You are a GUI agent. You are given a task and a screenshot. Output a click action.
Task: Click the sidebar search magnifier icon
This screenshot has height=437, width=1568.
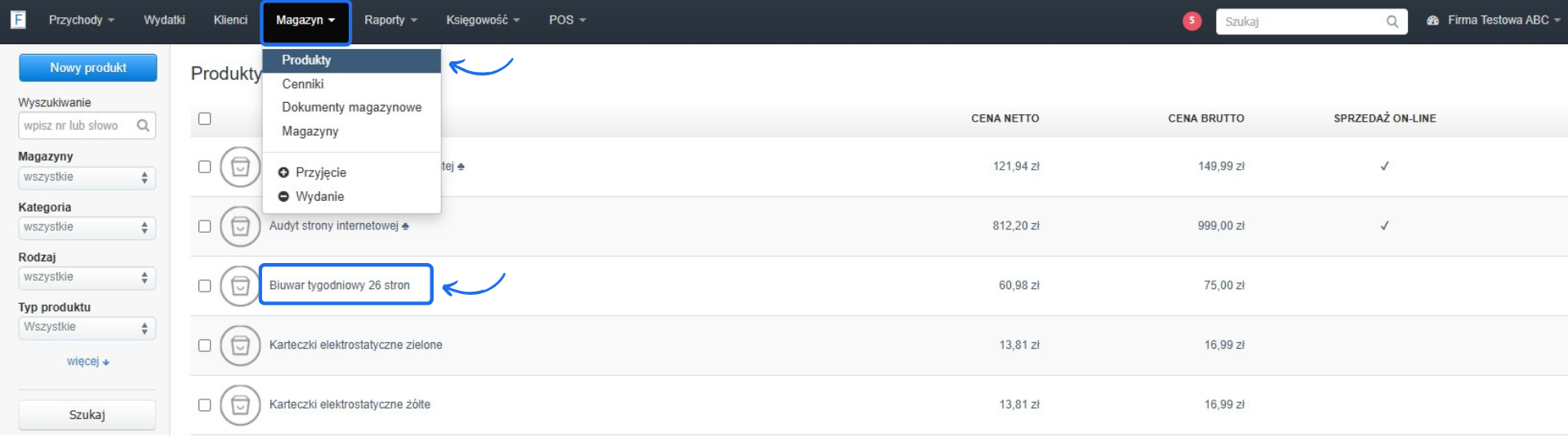pyautogui.click(x=143, y=126)
